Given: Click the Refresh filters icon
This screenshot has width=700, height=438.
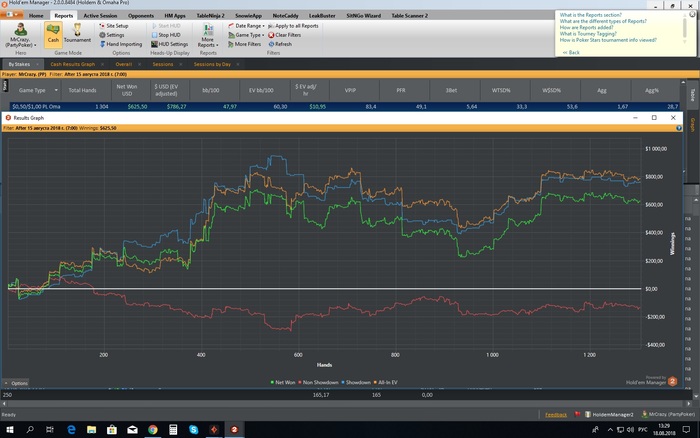Looking at the screenshot, I should [271, 44].
